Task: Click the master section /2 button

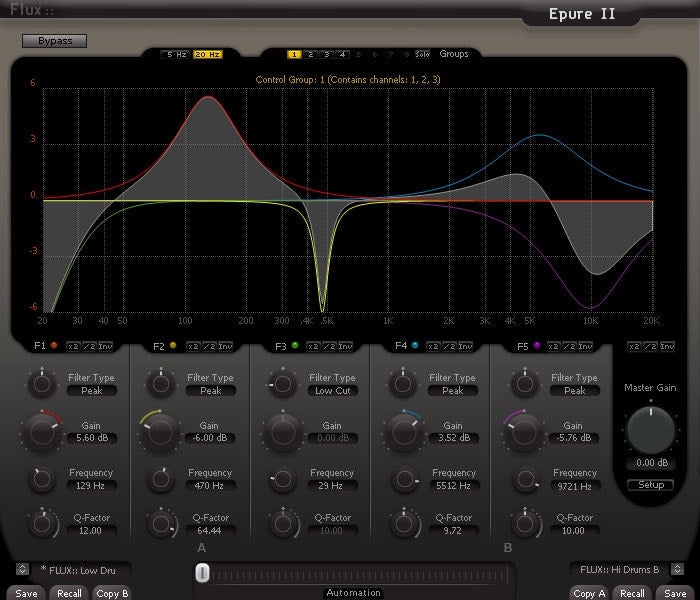Action: point(650,346)
